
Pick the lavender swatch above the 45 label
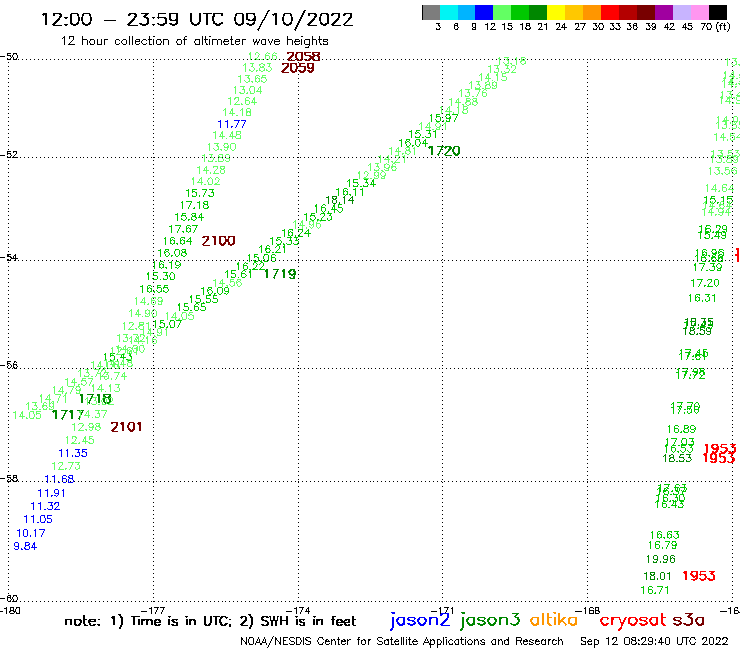click(681, 12)
